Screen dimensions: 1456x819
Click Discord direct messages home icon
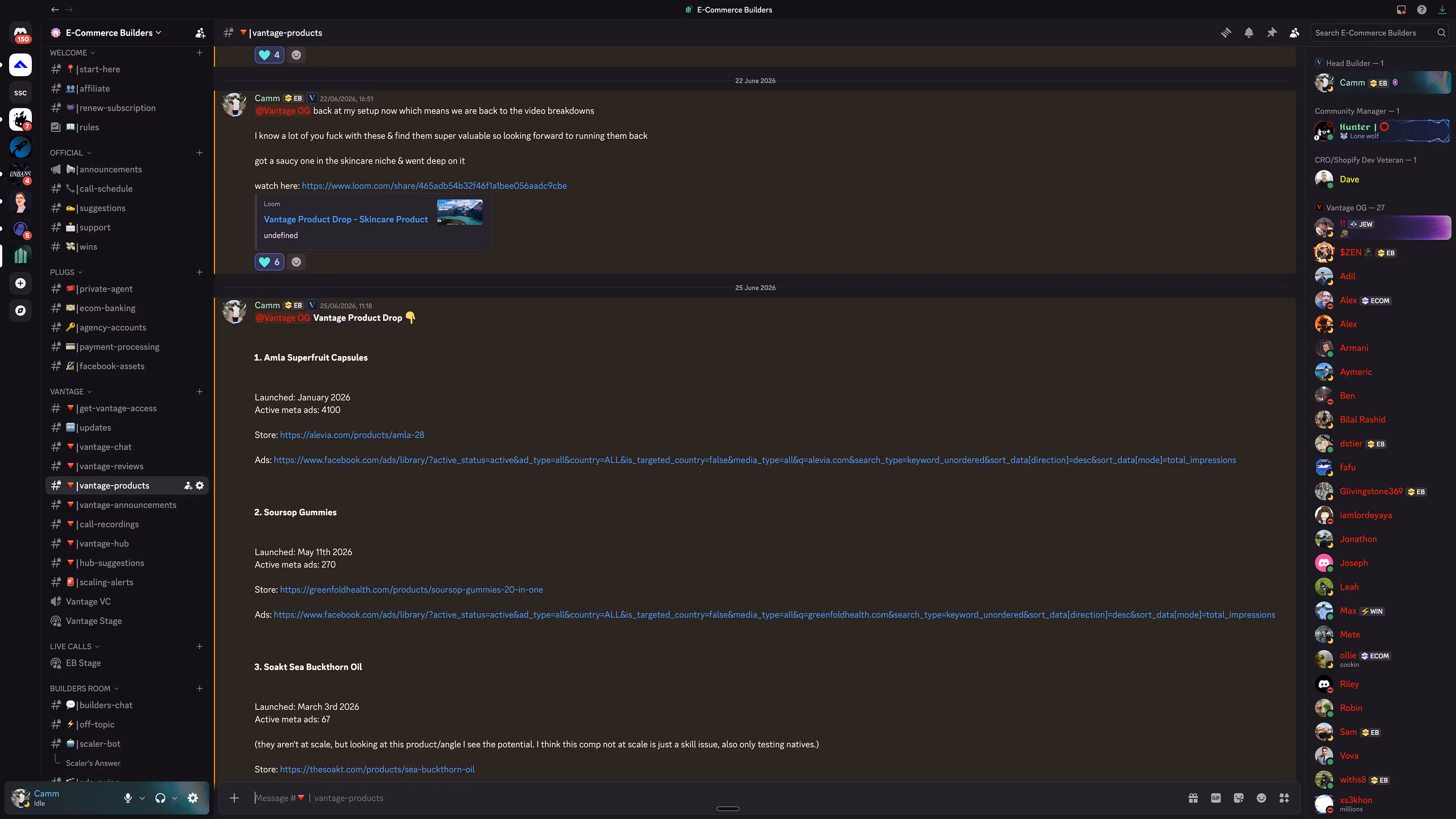[x=21, y=33]
